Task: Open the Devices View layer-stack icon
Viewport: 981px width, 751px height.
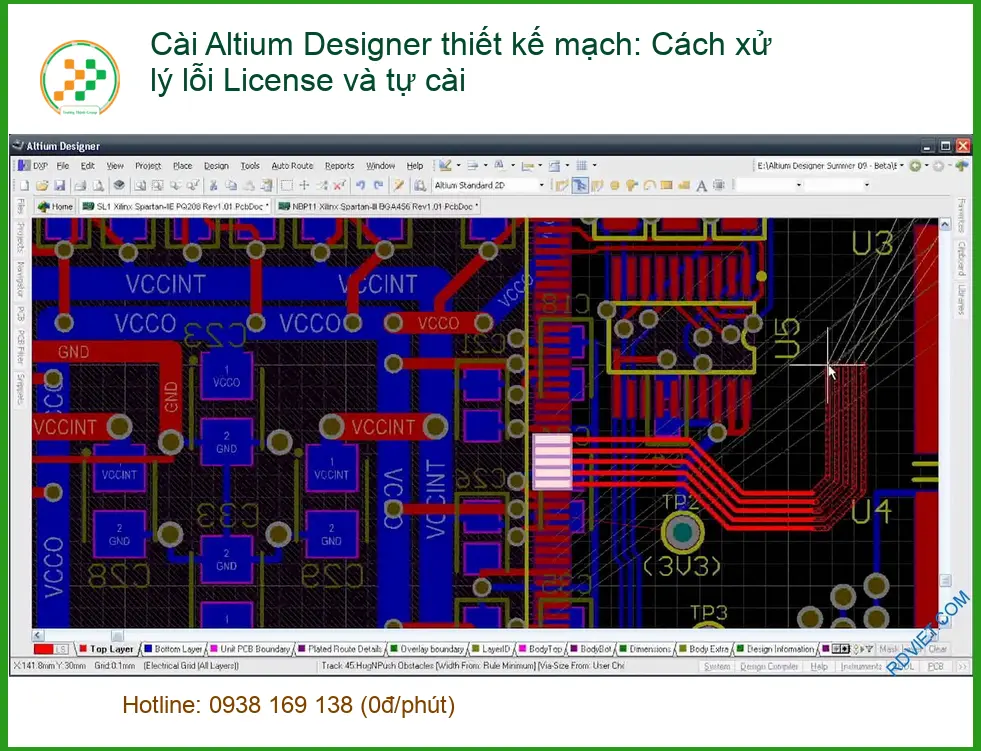Action: tap(119, 185)
